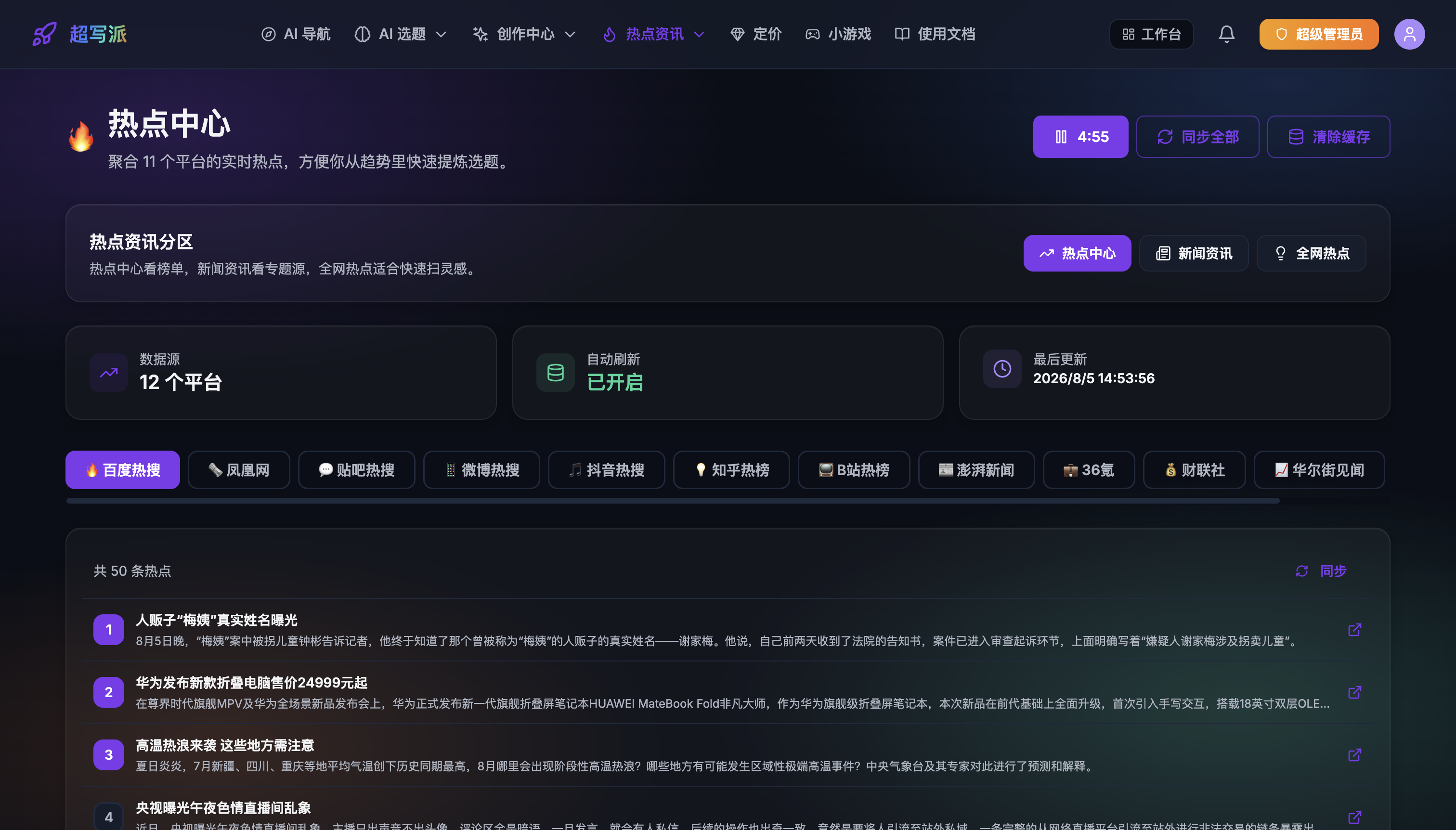This screenshot has height=830, width=1456.
Task: Select the 知乎热榜 tab
Action: pyautogui.click(x=731, y=470)
